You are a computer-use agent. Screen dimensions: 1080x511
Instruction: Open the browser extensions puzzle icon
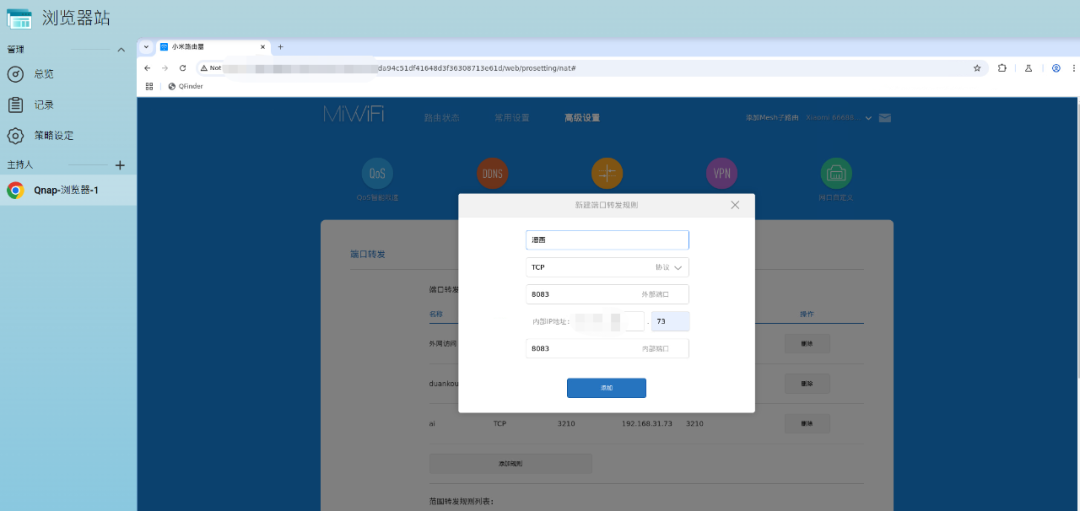pyautogui.click(x=1002, y=68)
